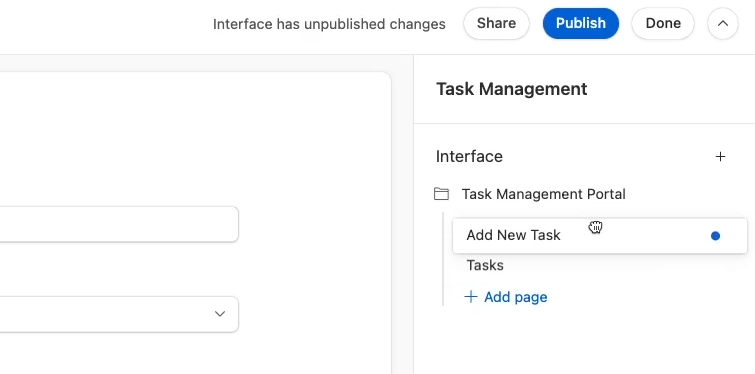Open the Tasks page
Viewport: 755px width, 374px height.
[x=485, y=265]
